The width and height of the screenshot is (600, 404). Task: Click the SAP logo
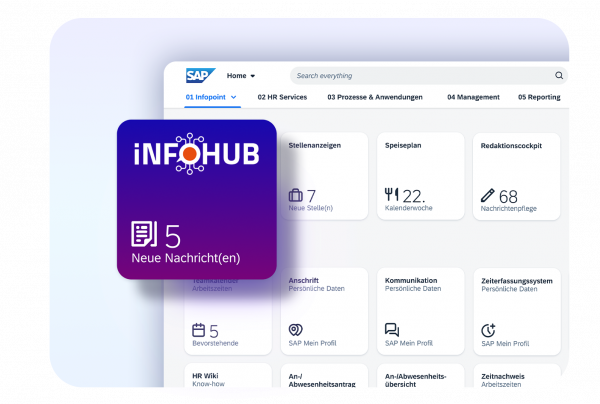200,75
